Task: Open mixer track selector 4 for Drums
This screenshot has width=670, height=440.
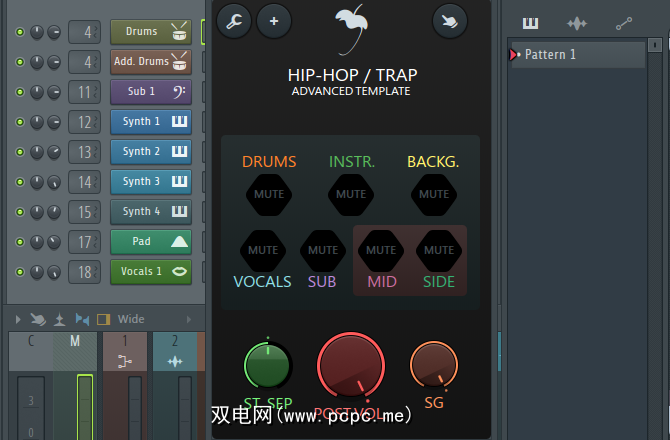Action: [x=85, y=32]
